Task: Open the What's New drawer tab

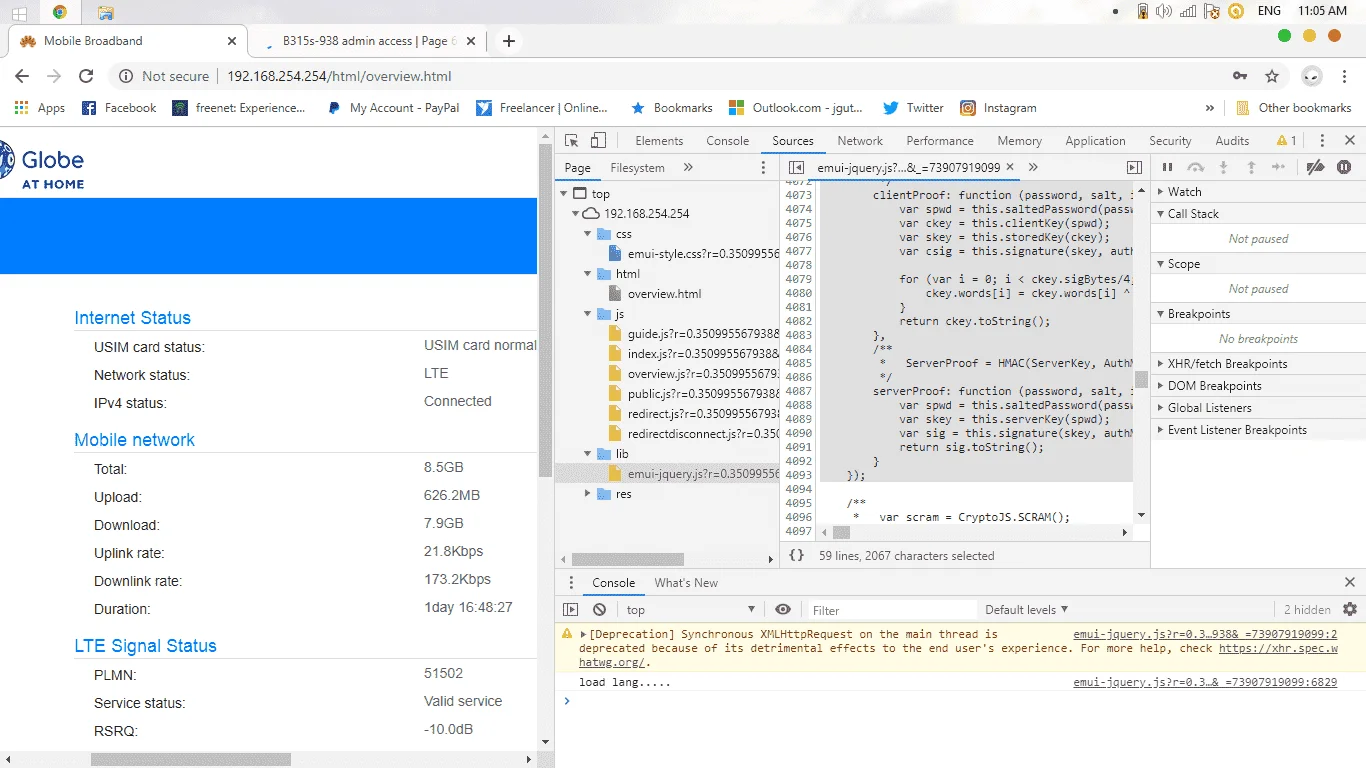Action: pyautogui.click(x=686, y=583)
